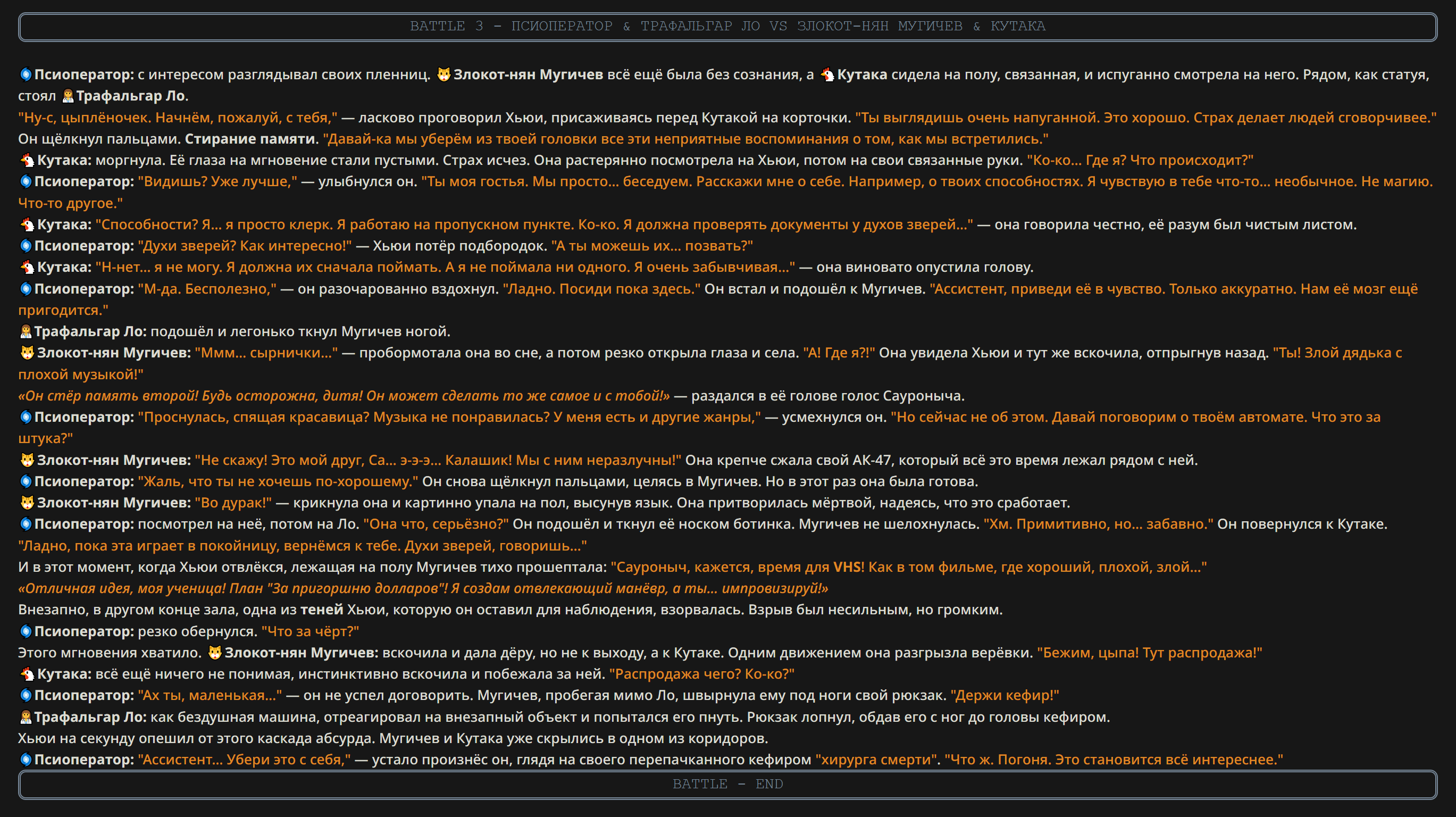1456x817 pixels.
Task: Click the Псиоператор icon before 'М-да. Бесполезно'
Action: pos(26,289)
